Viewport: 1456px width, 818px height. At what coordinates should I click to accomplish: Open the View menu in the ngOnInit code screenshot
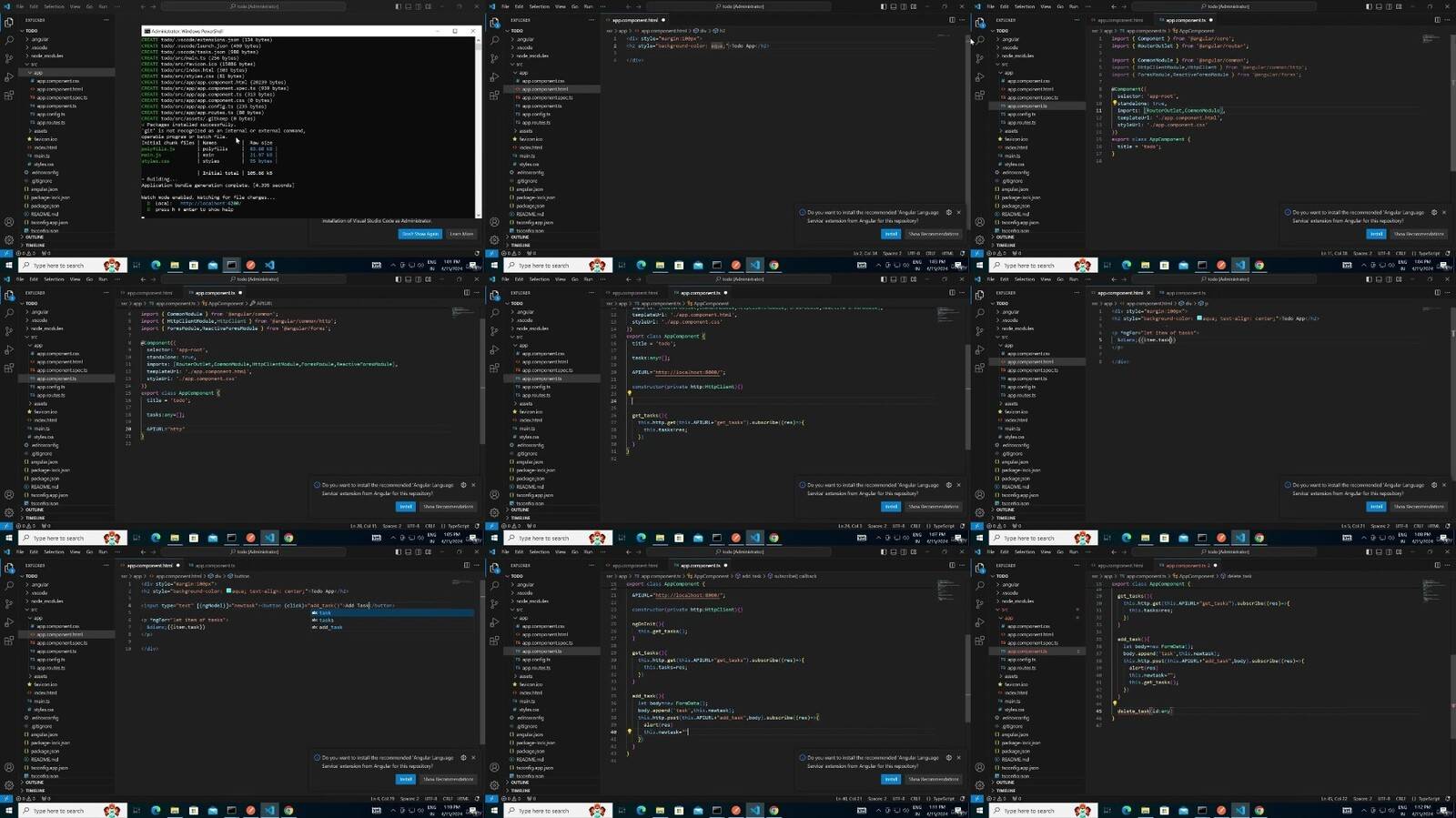(561, 551)
